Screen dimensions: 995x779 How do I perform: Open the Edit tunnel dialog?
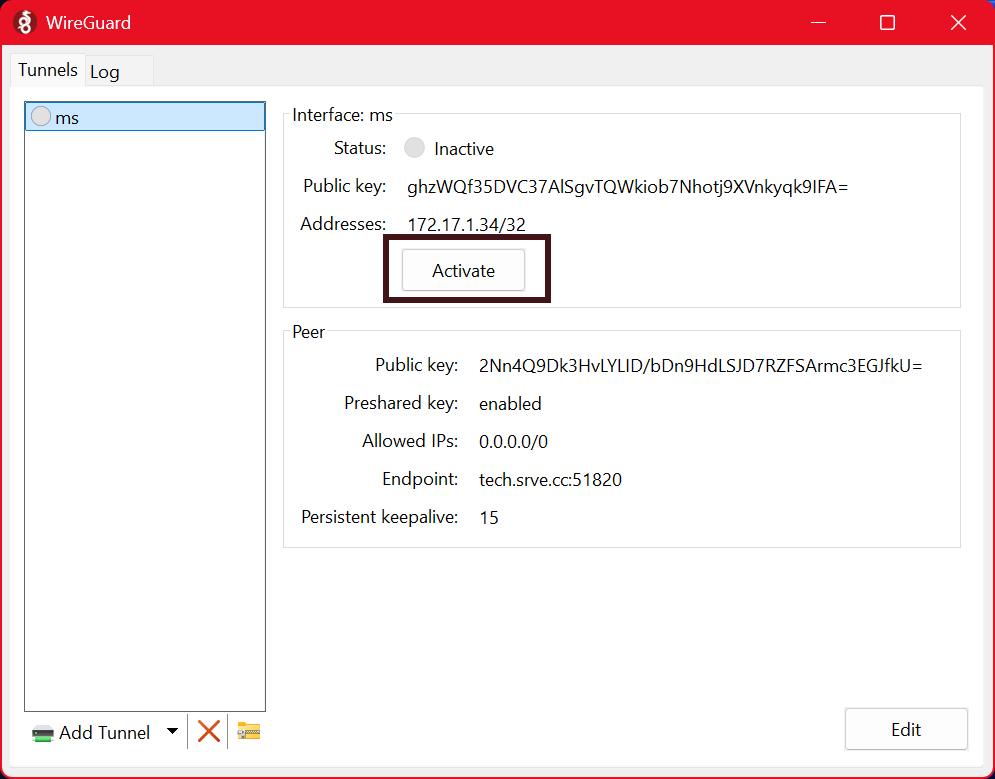tap(905, 729)
